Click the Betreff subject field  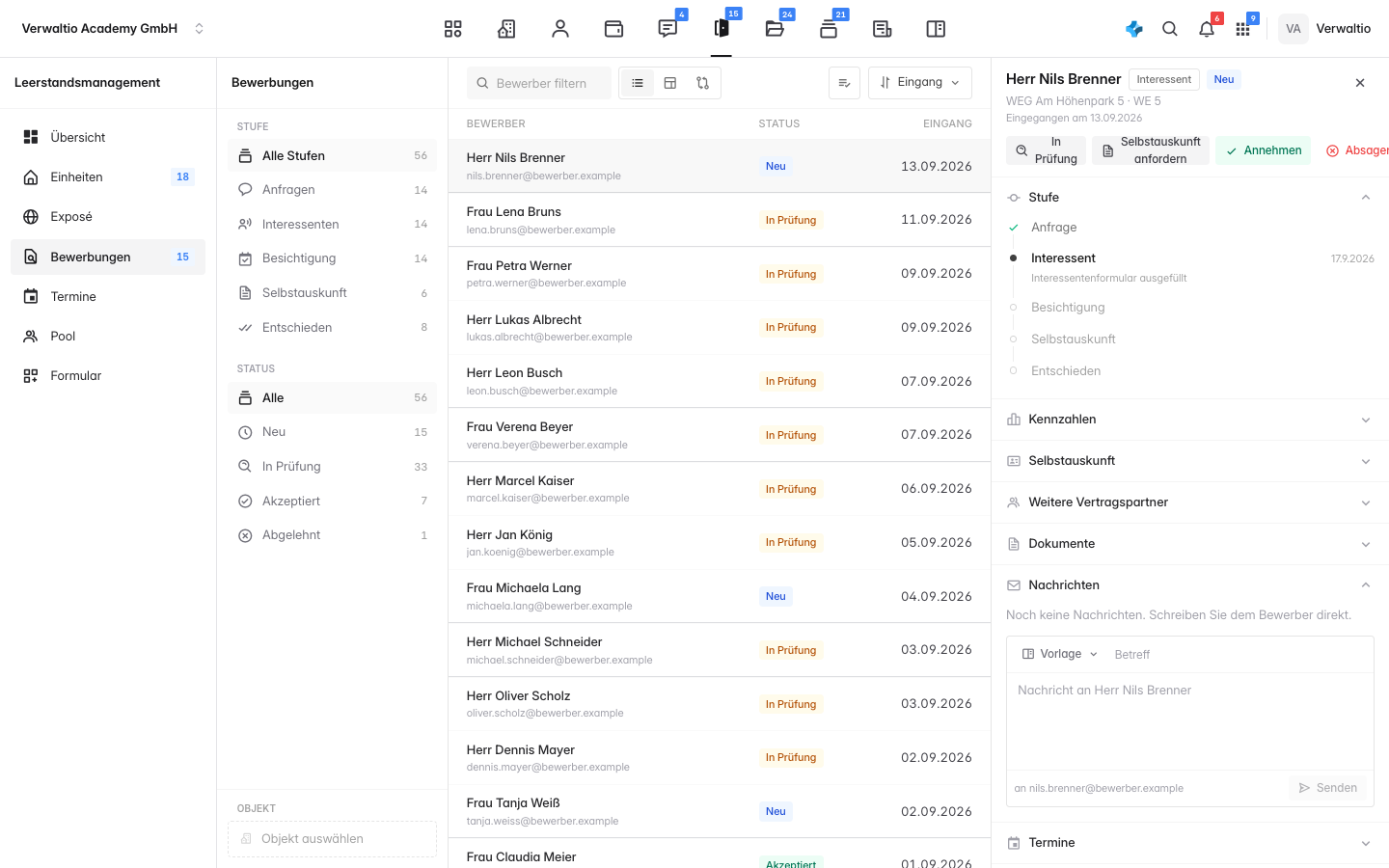1239,655
